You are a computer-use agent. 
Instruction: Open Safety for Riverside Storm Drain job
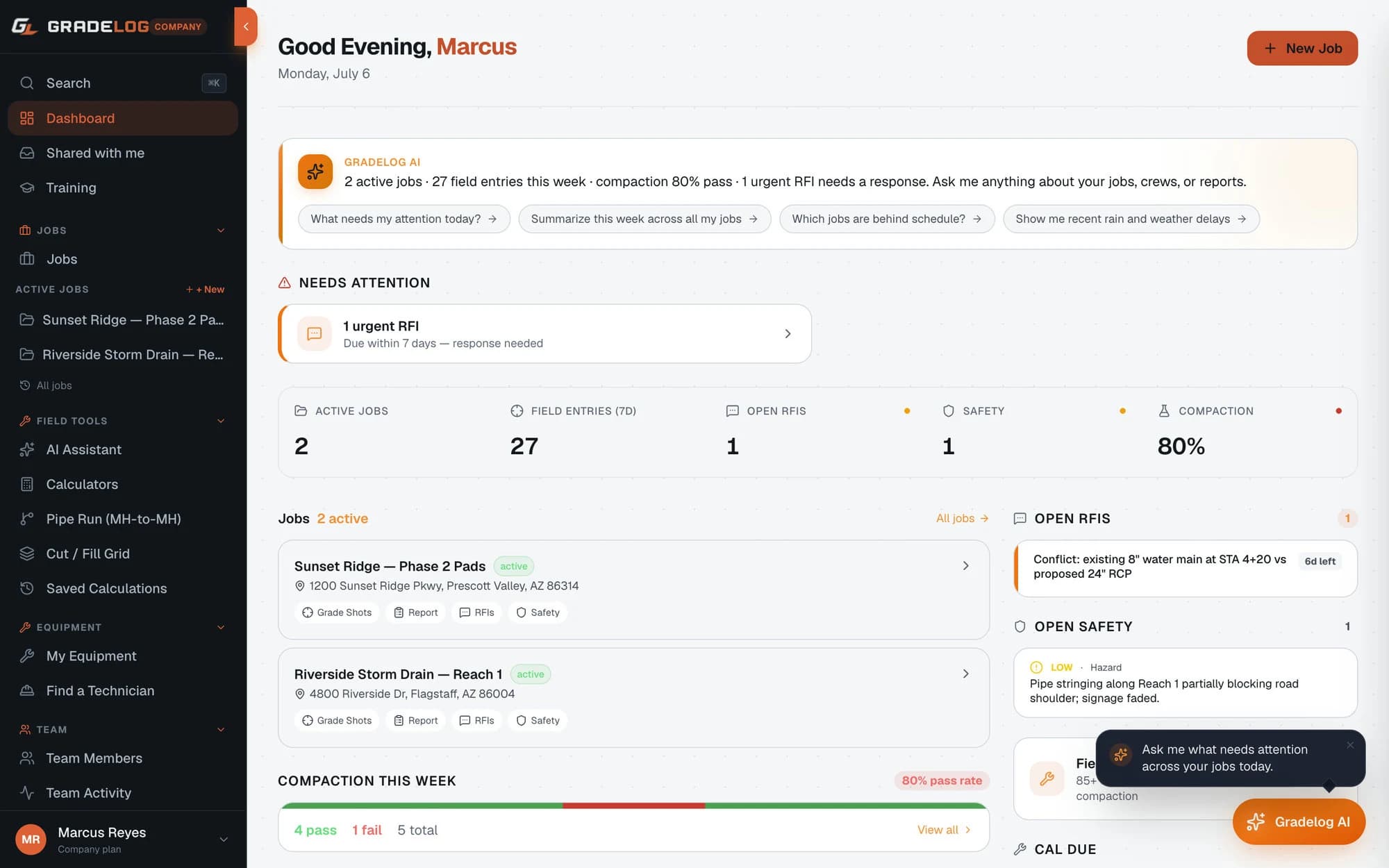(538, 721)
